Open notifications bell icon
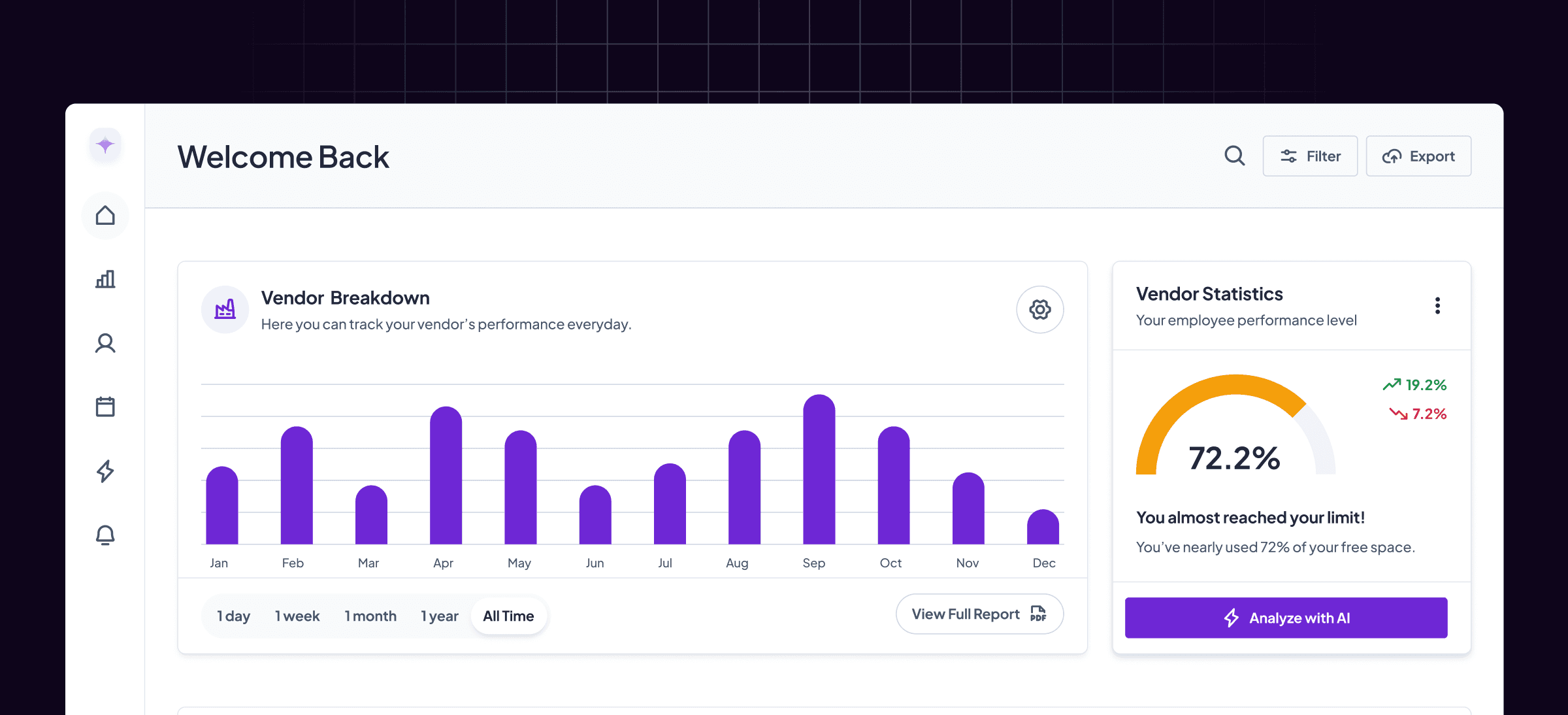The width and height of the screenshot is (1568, 715). pos(105,535)
